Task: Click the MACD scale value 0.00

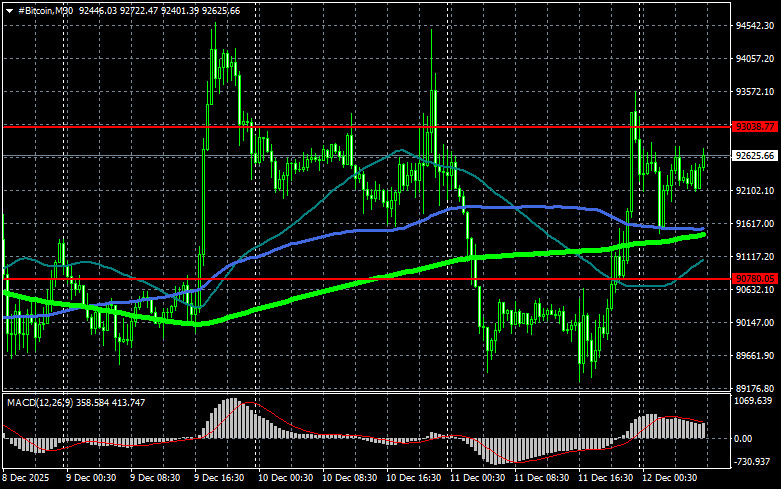Action: 743,439
